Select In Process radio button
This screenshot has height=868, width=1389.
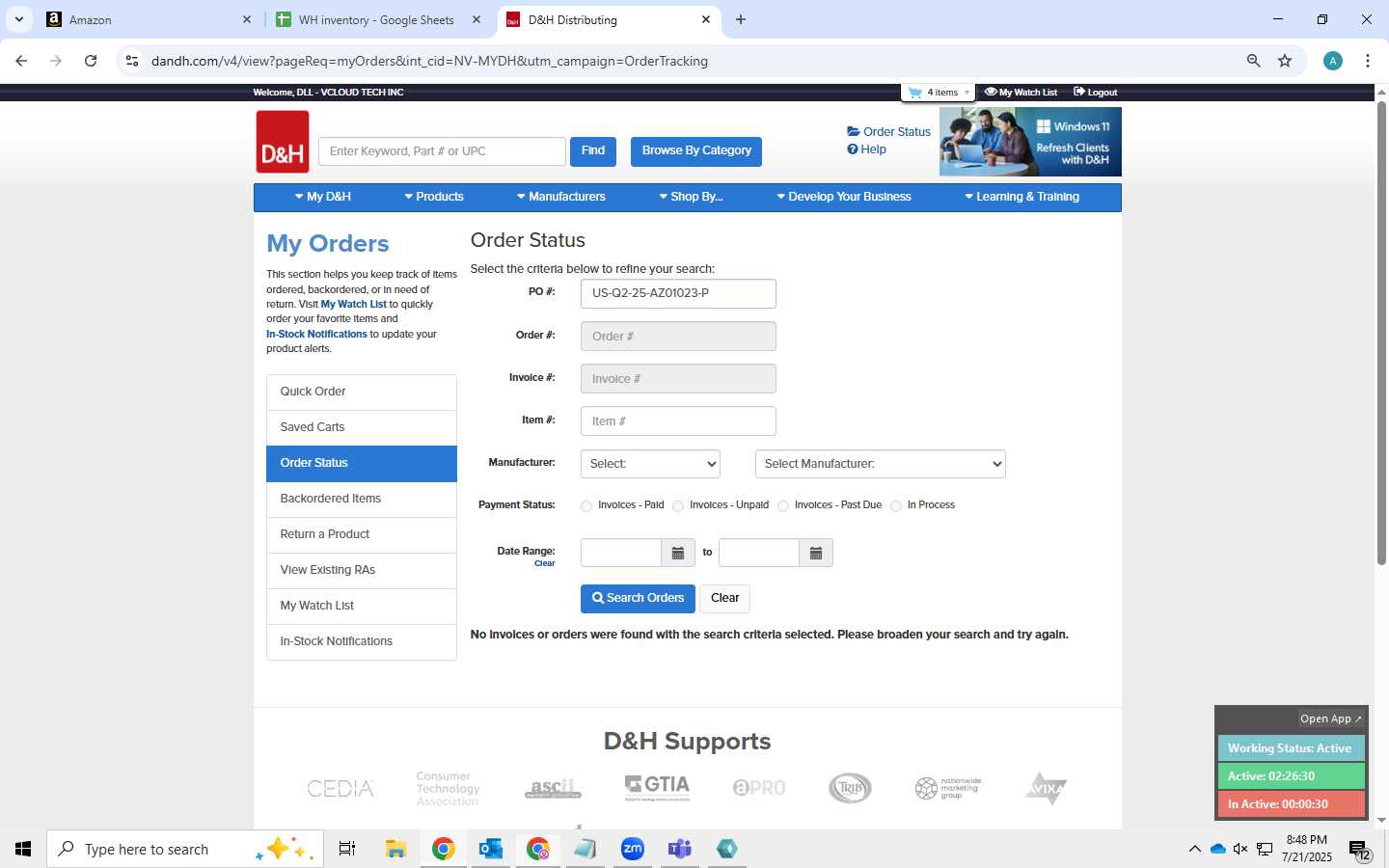pyautogui.click(x=896, y=506)
